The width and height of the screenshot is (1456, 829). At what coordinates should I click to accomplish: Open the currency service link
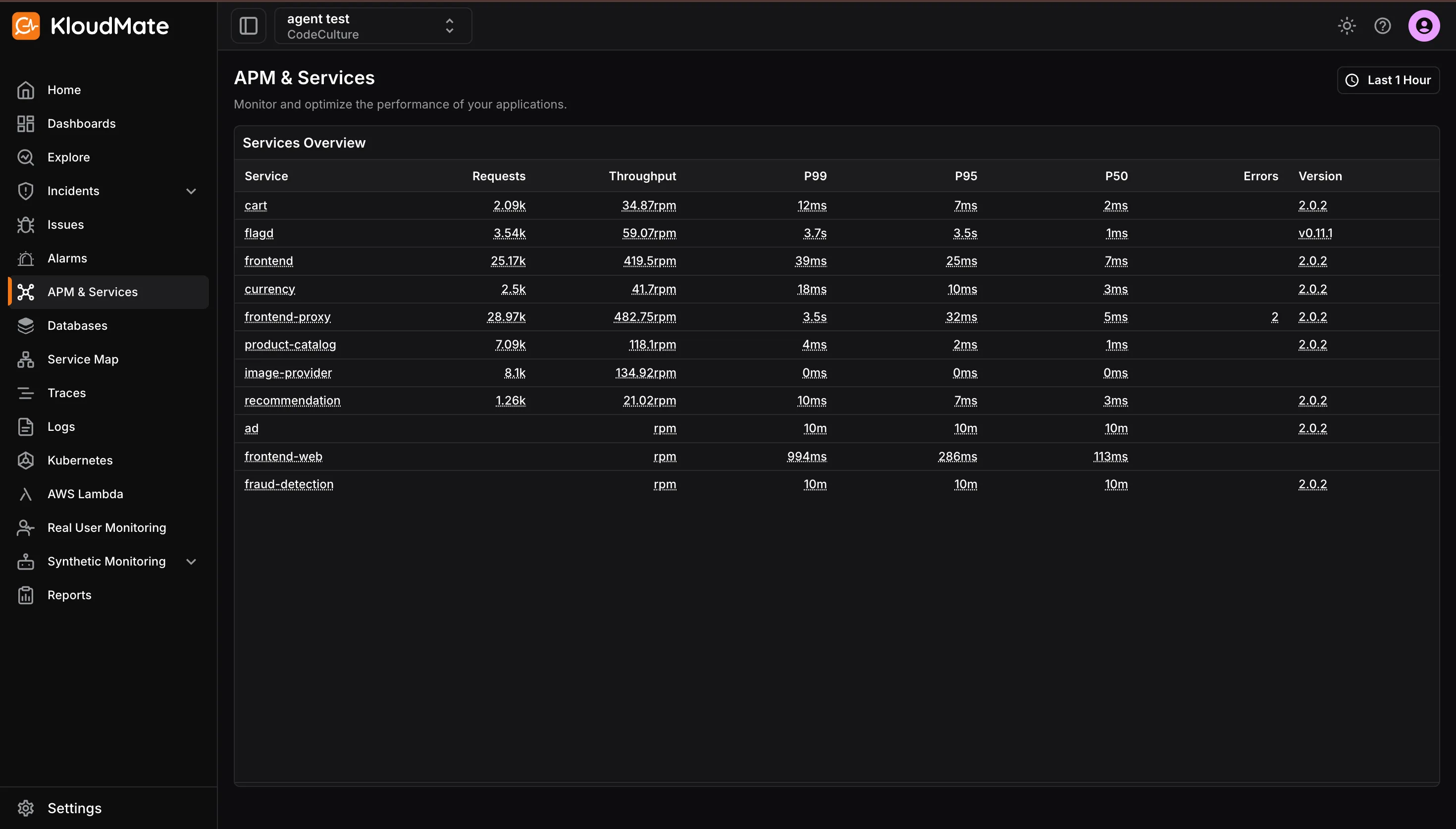[x=270, y=289]
